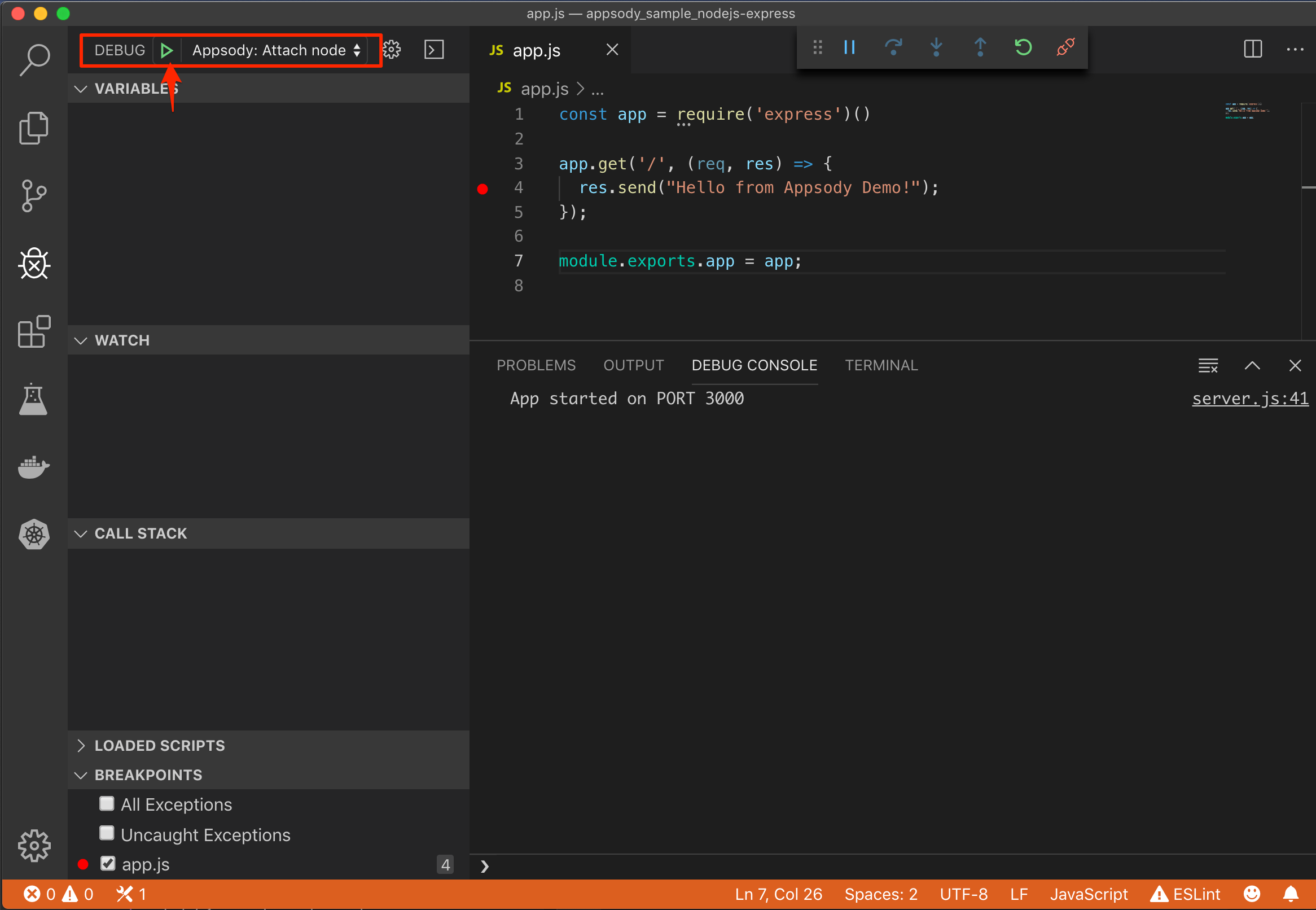Click the ESLint warning status item

(1186, 894)
